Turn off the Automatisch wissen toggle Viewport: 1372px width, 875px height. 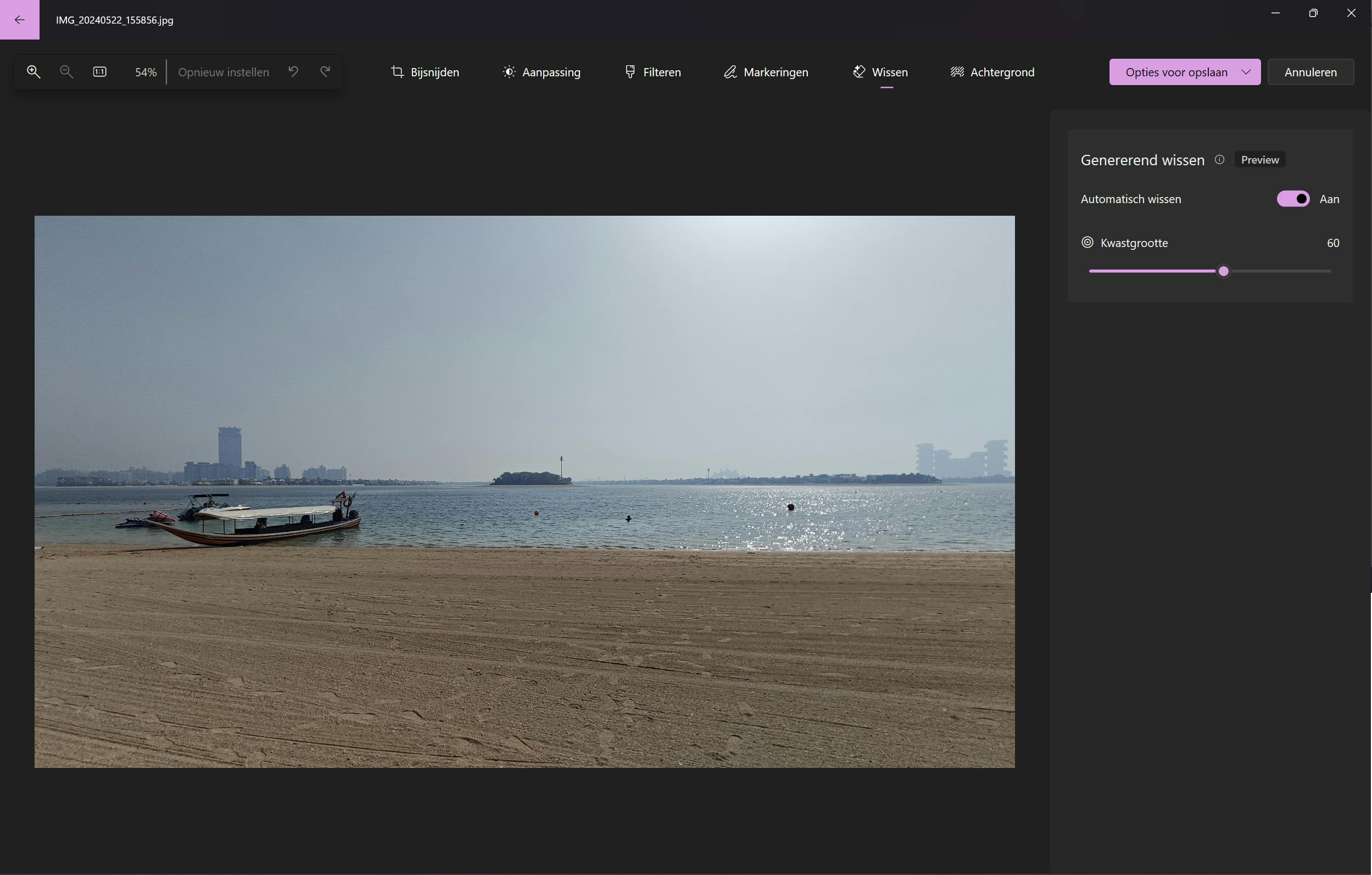[1293, 199]
